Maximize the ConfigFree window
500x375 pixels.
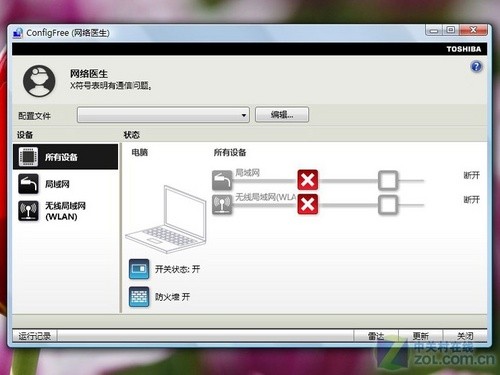[x=451, y=30]
